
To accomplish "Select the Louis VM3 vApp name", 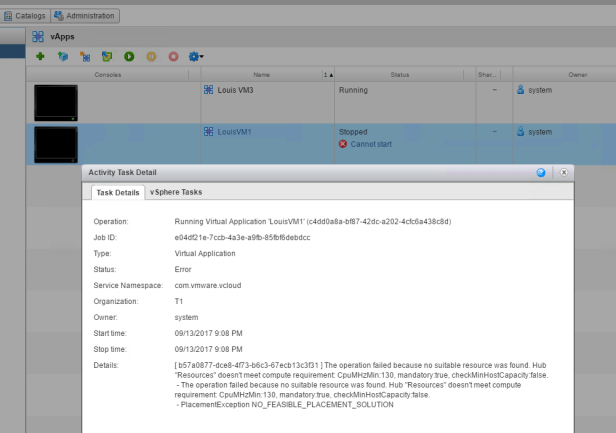I will pos(235,90).
